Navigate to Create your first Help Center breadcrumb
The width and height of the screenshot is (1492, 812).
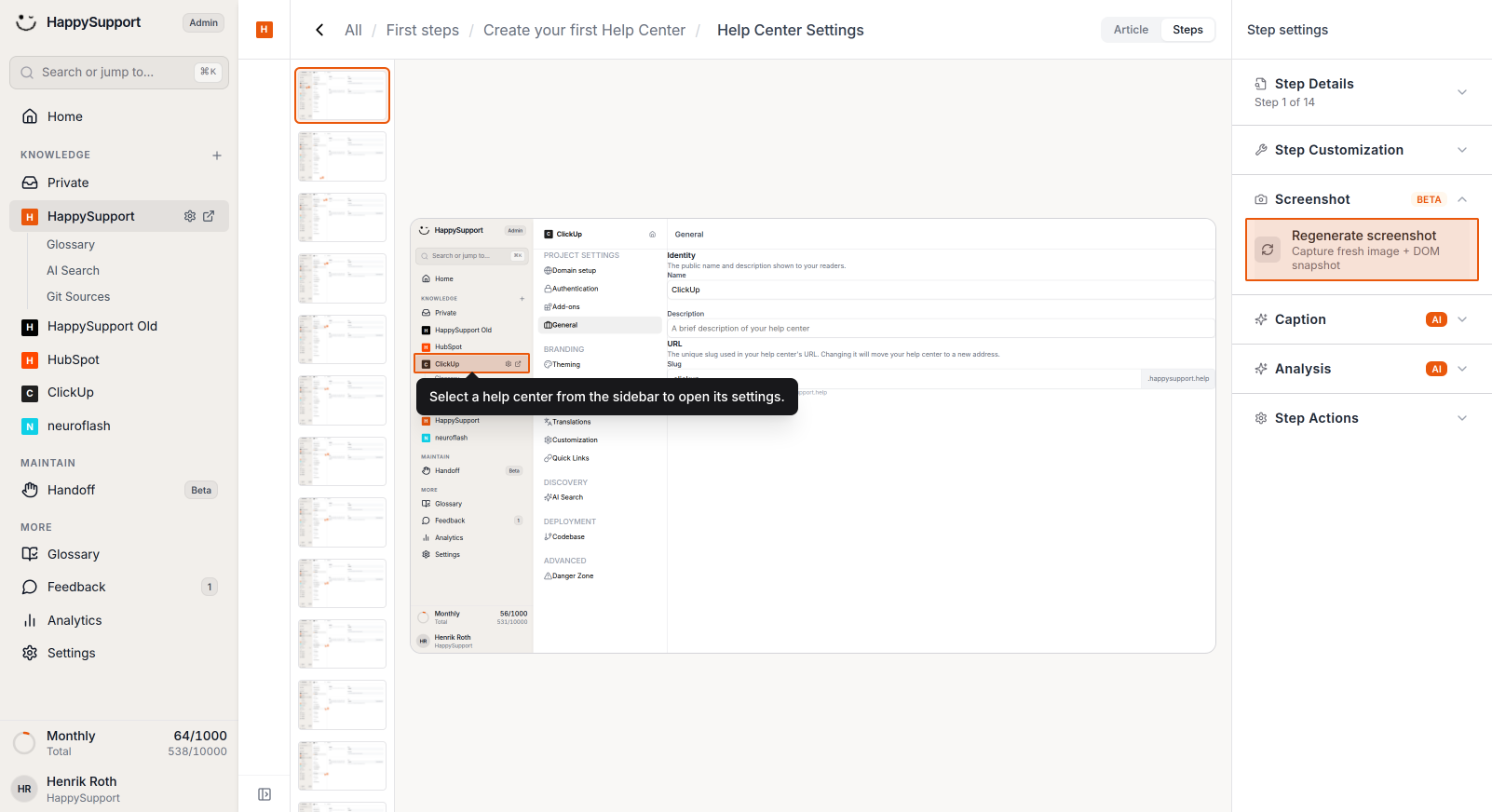click(x=584, y=30)
